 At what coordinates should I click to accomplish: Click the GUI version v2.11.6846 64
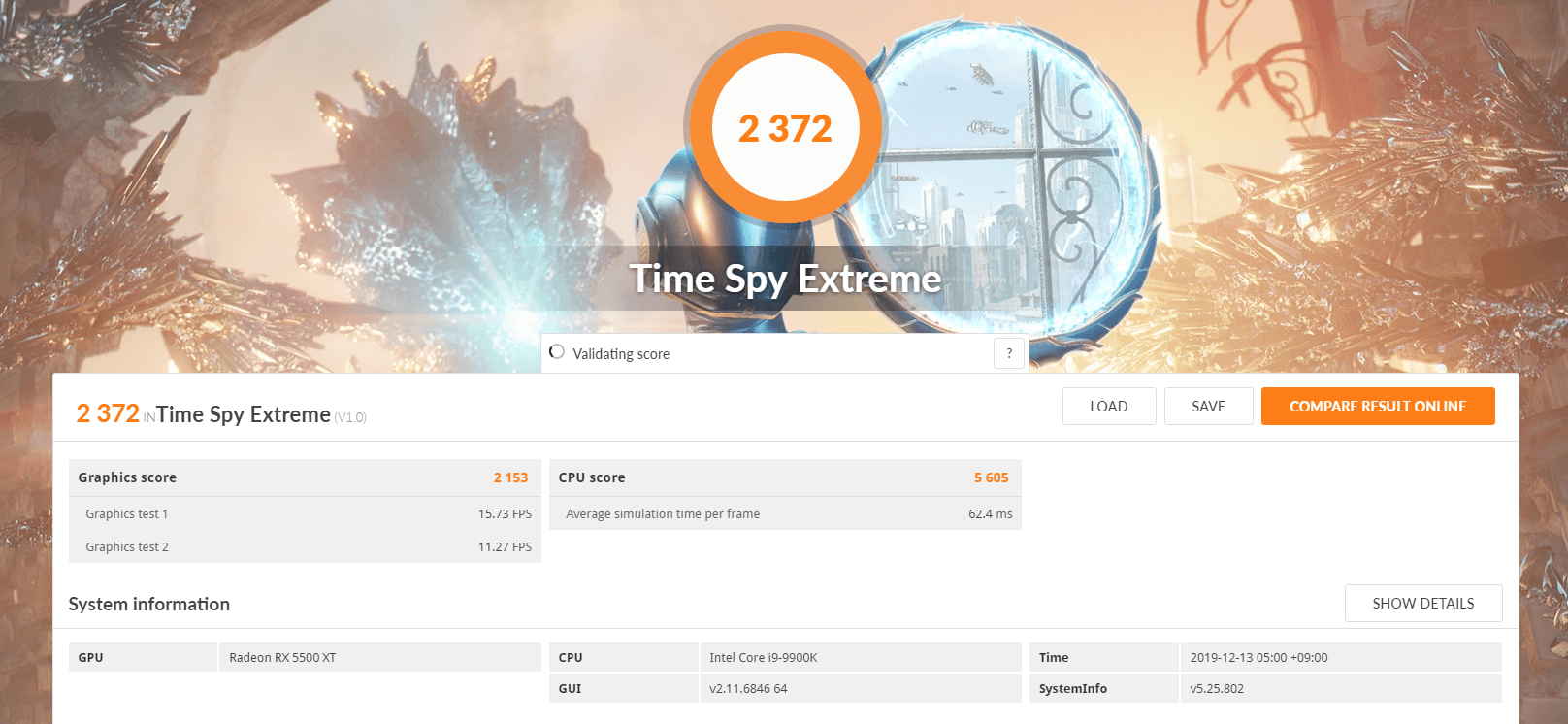[748, 689]
